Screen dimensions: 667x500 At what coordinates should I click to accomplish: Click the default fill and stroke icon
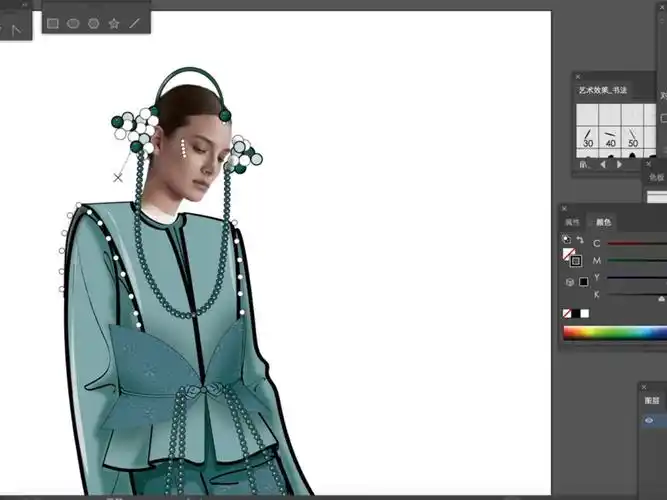pyautogui.click(x=566, y=240)
